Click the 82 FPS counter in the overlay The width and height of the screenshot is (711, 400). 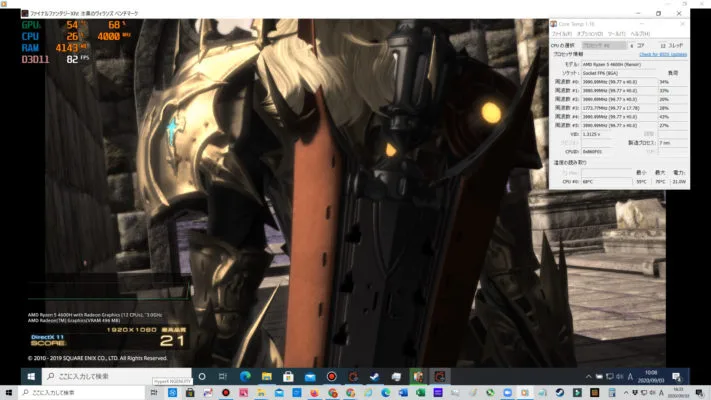click(77, 59)
